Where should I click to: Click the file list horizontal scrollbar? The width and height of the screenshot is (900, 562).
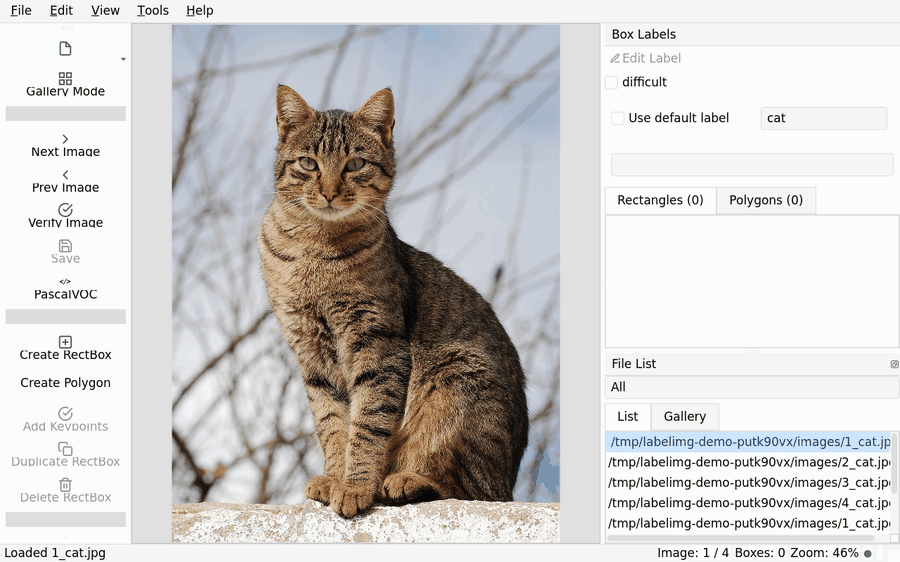click(x=740, y=538)
